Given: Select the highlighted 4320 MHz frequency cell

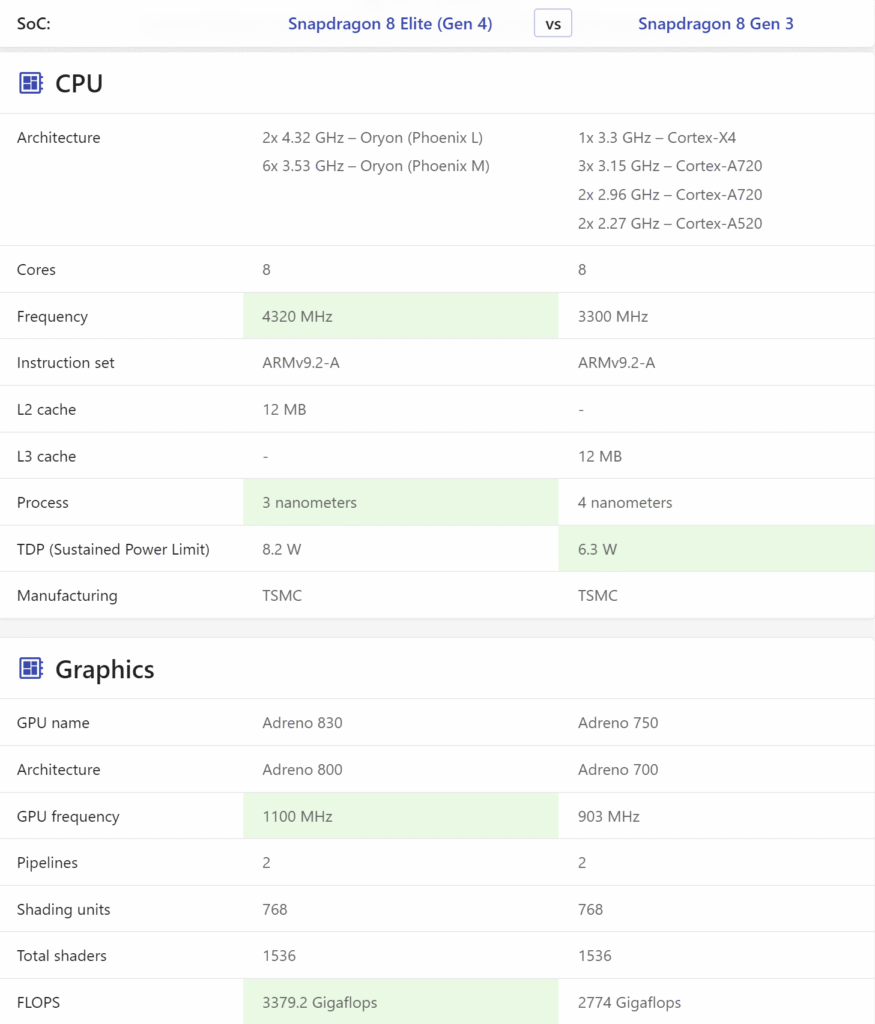Looking at the screenshot, I should coord(400,316).
